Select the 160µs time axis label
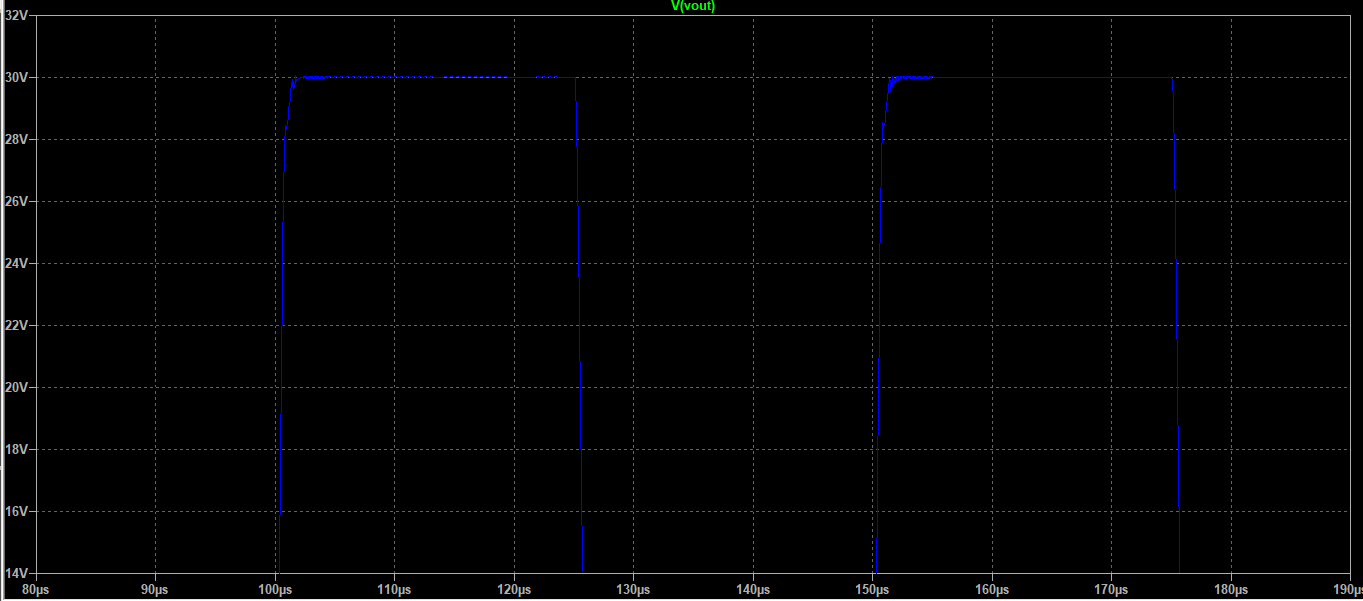 click(x=992, y=589)
